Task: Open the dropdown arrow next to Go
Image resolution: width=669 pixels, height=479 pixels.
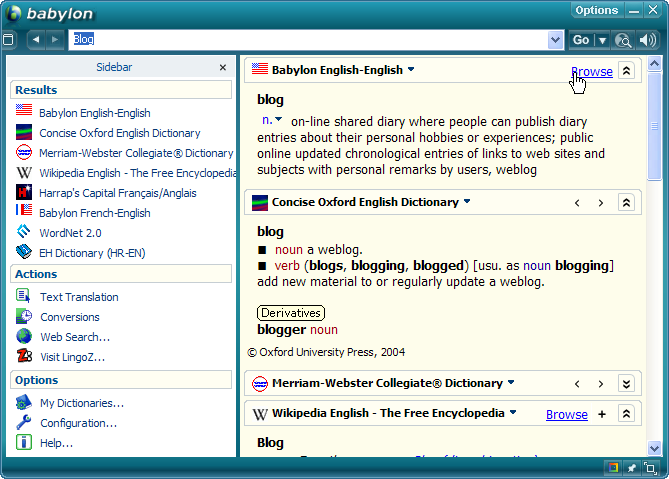Action: 602,41
